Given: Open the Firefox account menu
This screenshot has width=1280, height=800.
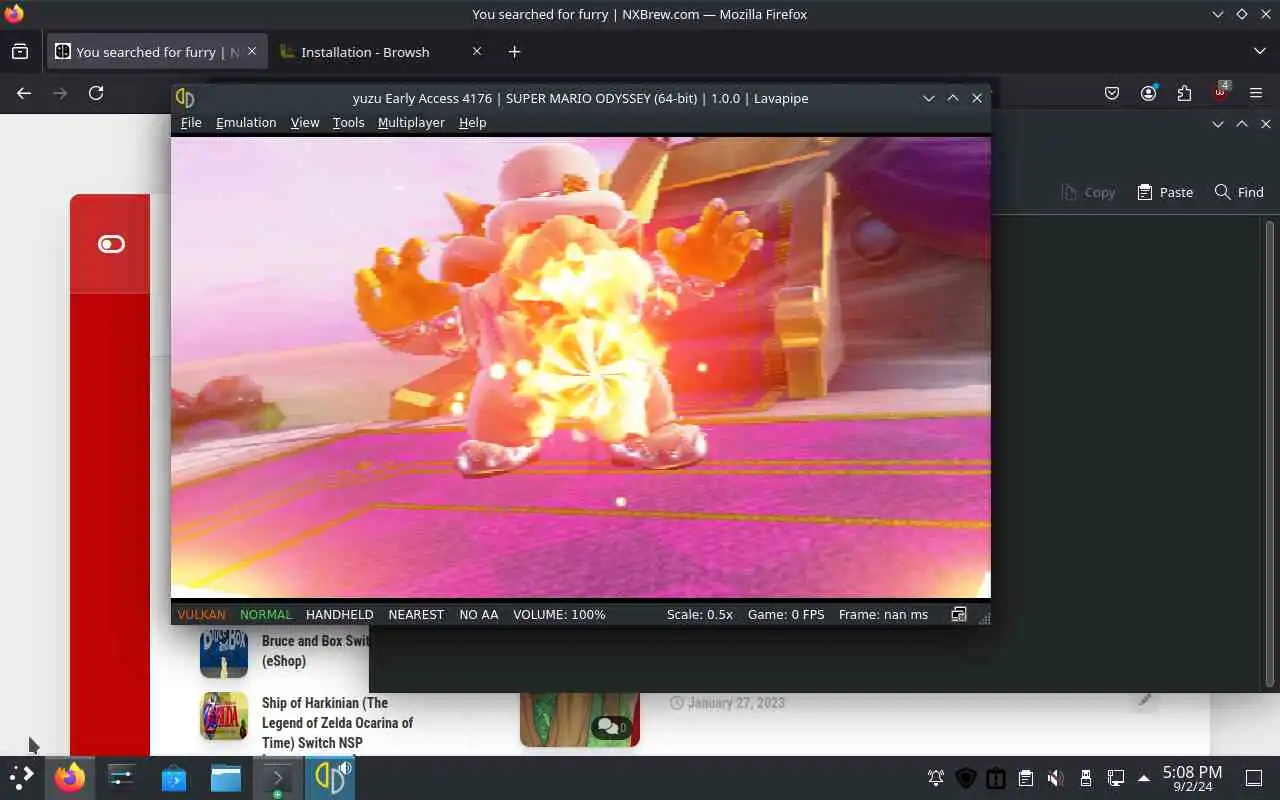Looking at the screenshot, I should pos(1148,93).
